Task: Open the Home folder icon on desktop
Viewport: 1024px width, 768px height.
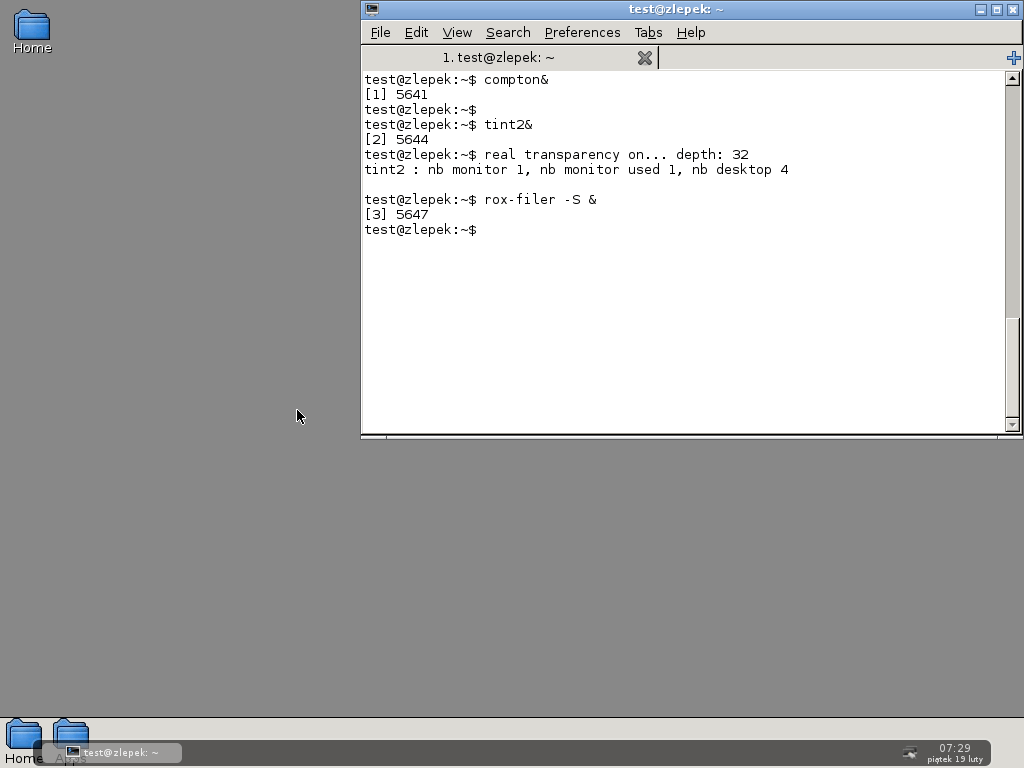Action: 32,31
